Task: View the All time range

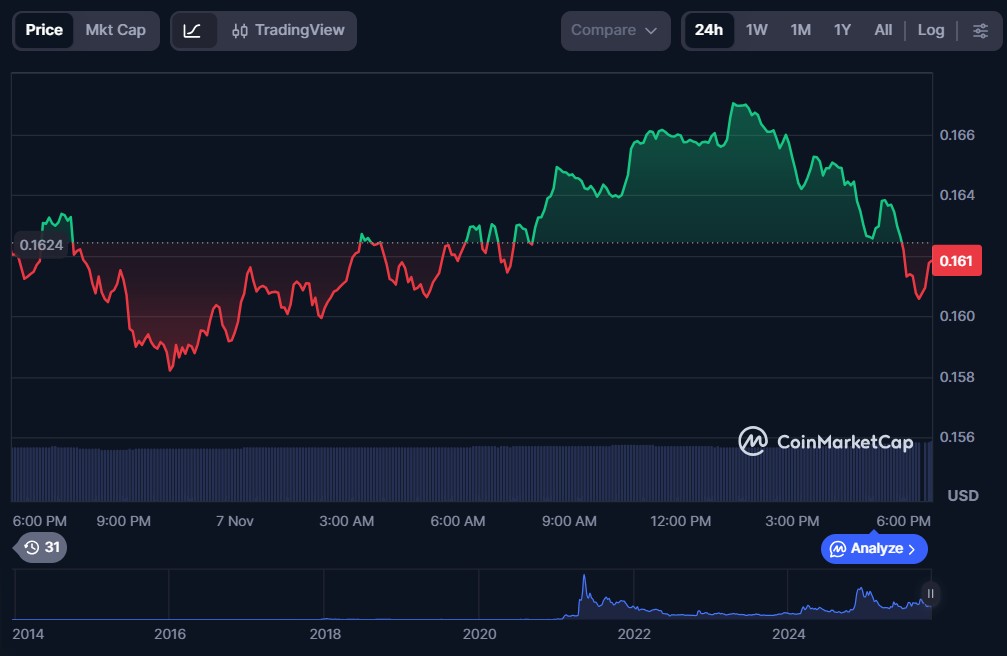Action: pos(883,30)
